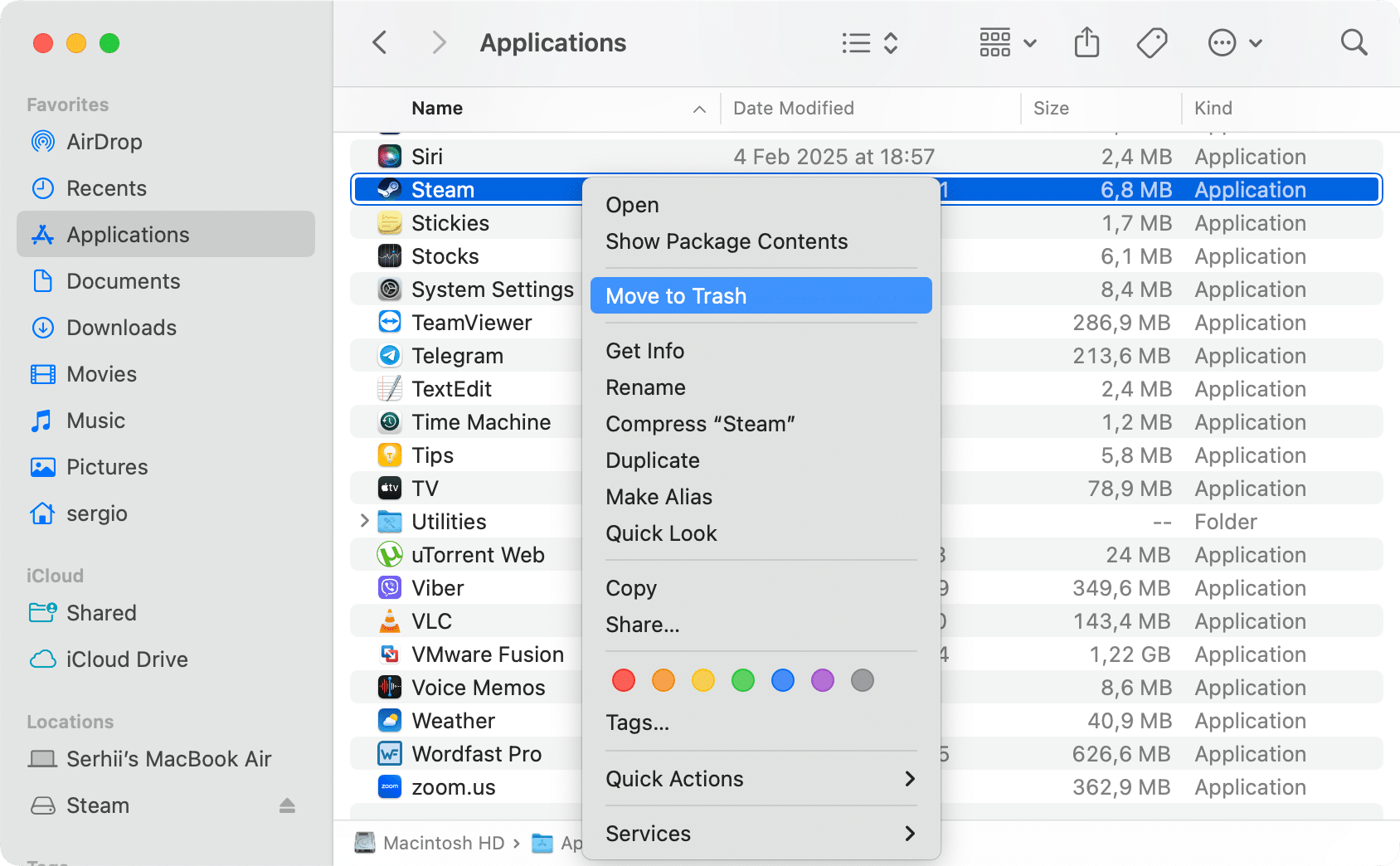Open the TeamViewer application icon
This screenshot has height=866, width=1400.
coord(389,322)
